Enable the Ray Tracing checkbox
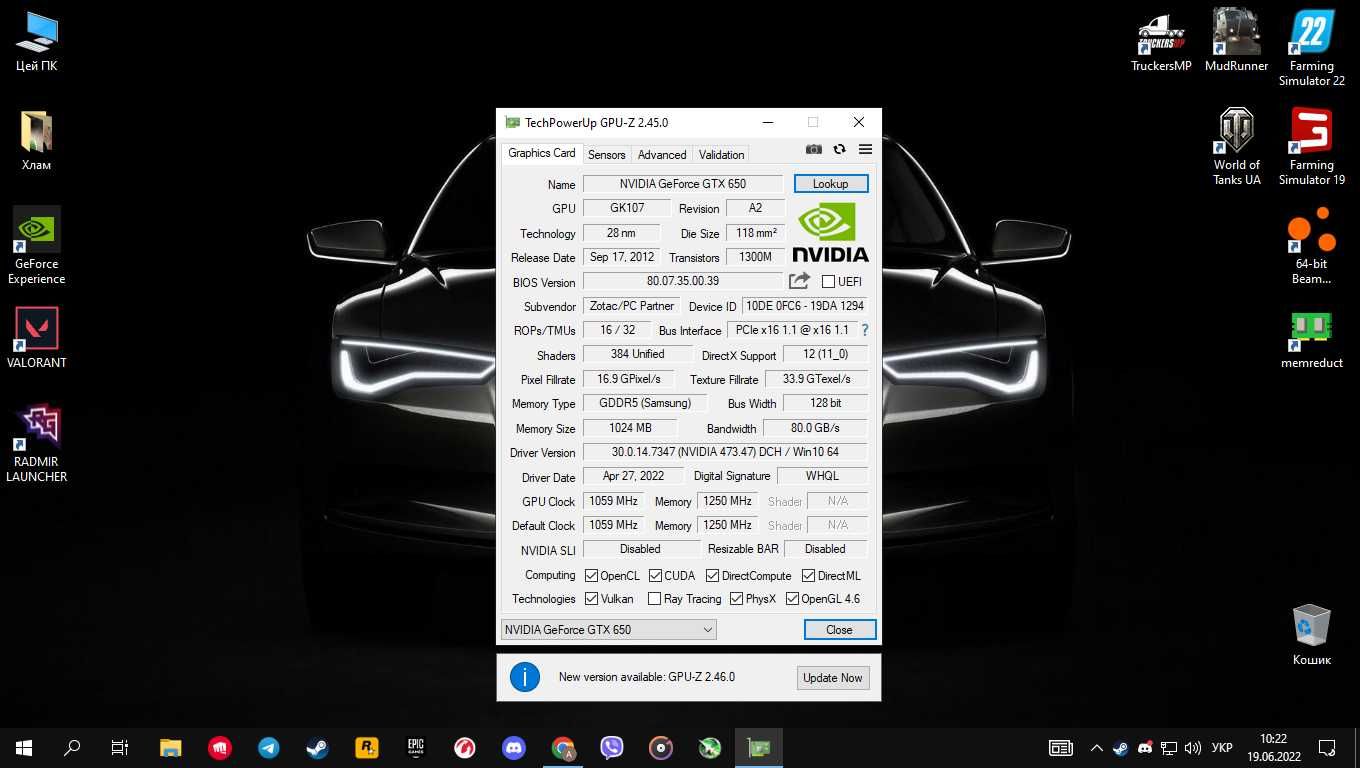 pos(654,599)
